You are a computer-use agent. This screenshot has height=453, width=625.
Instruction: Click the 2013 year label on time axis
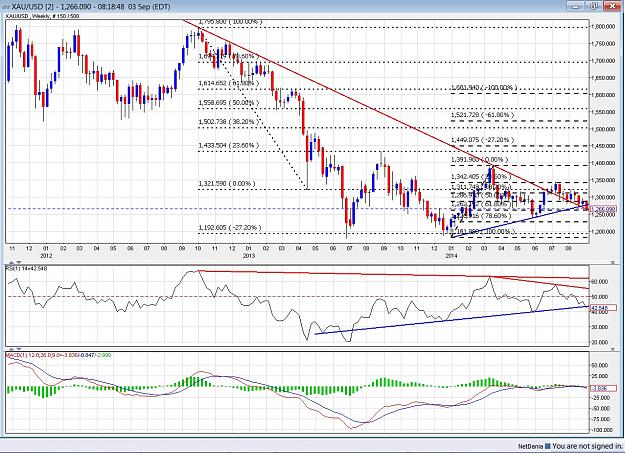[249, 255]
